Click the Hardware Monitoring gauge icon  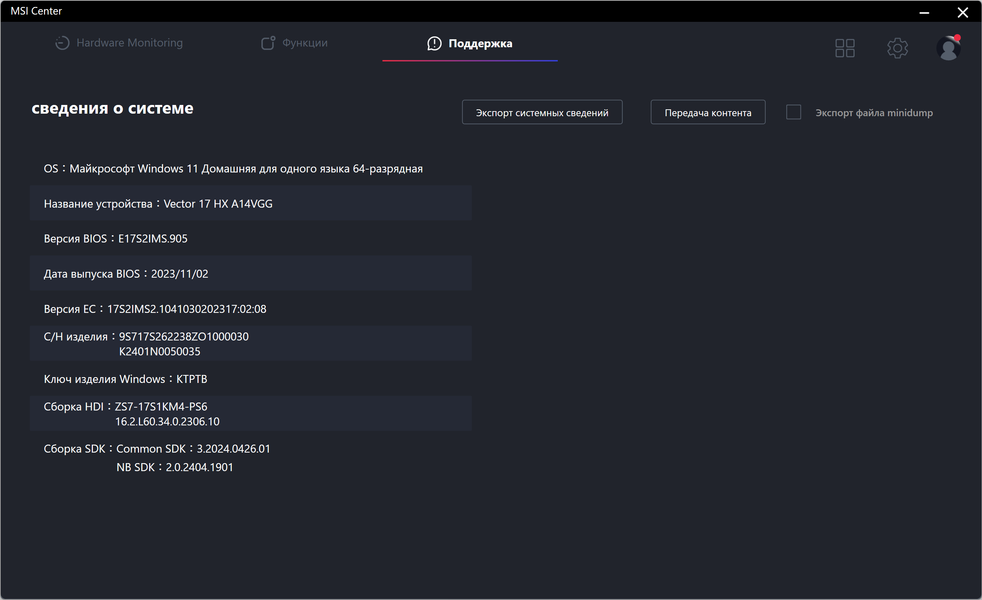[x=62, y=44]
